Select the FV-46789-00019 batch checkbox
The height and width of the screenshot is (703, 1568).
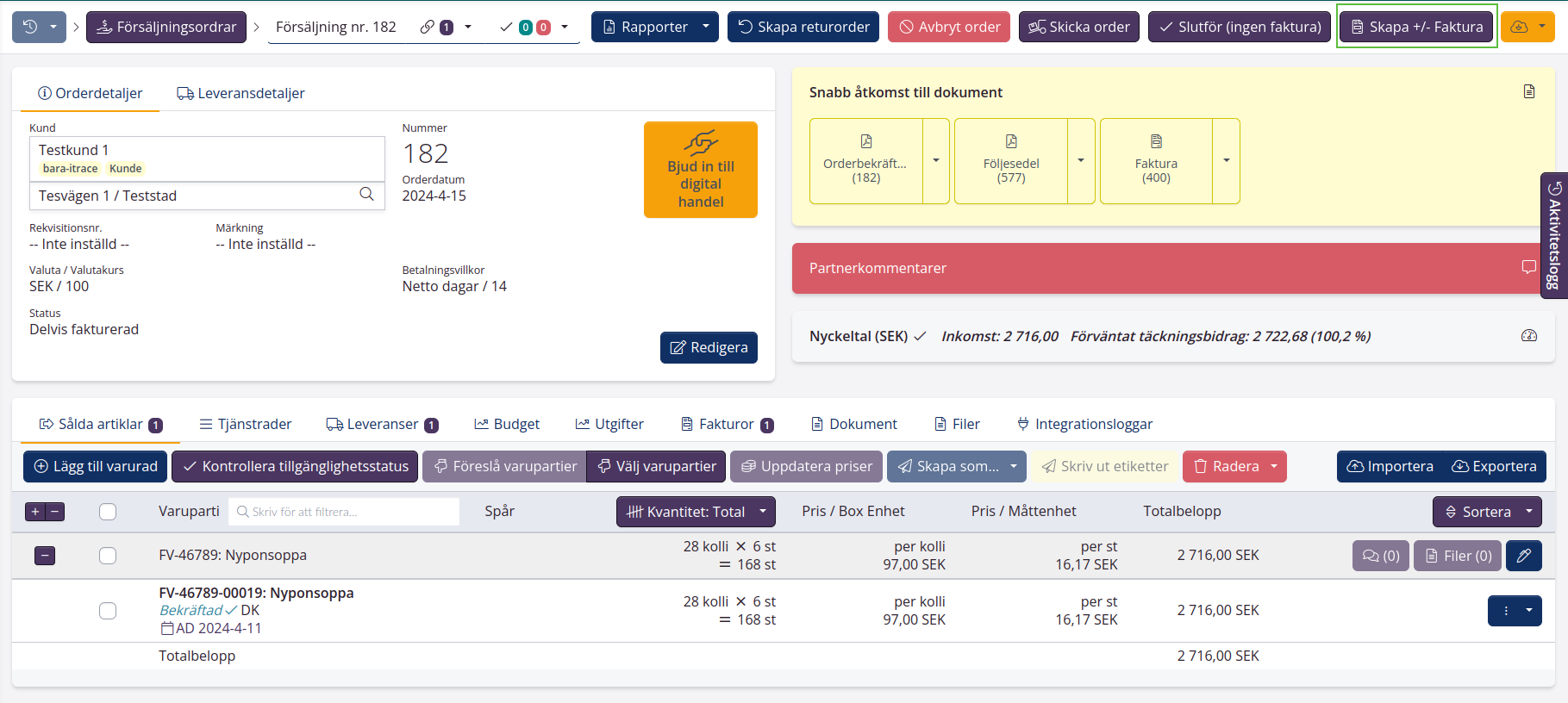tap(108, 611)
